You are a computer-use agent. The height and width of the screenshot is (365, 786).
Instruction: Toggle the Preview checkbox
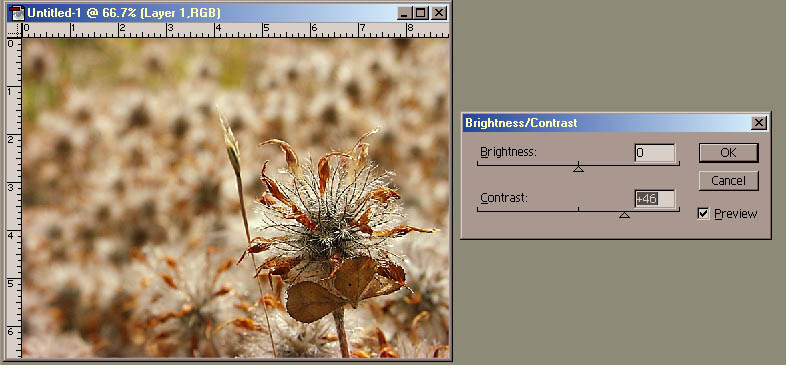(703, 214)
